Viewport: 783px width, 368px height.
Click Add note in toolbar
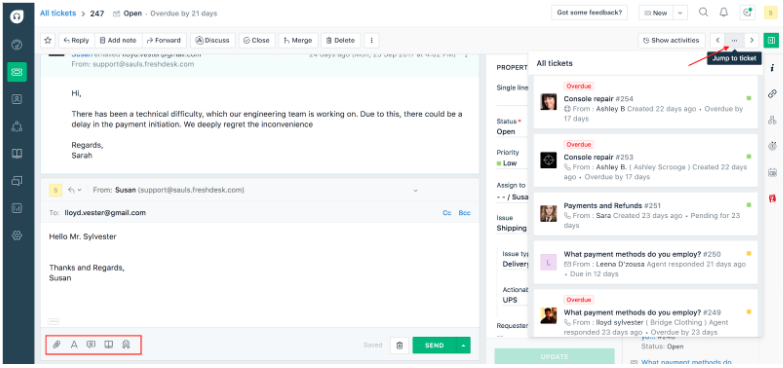[x=118, y=40]
